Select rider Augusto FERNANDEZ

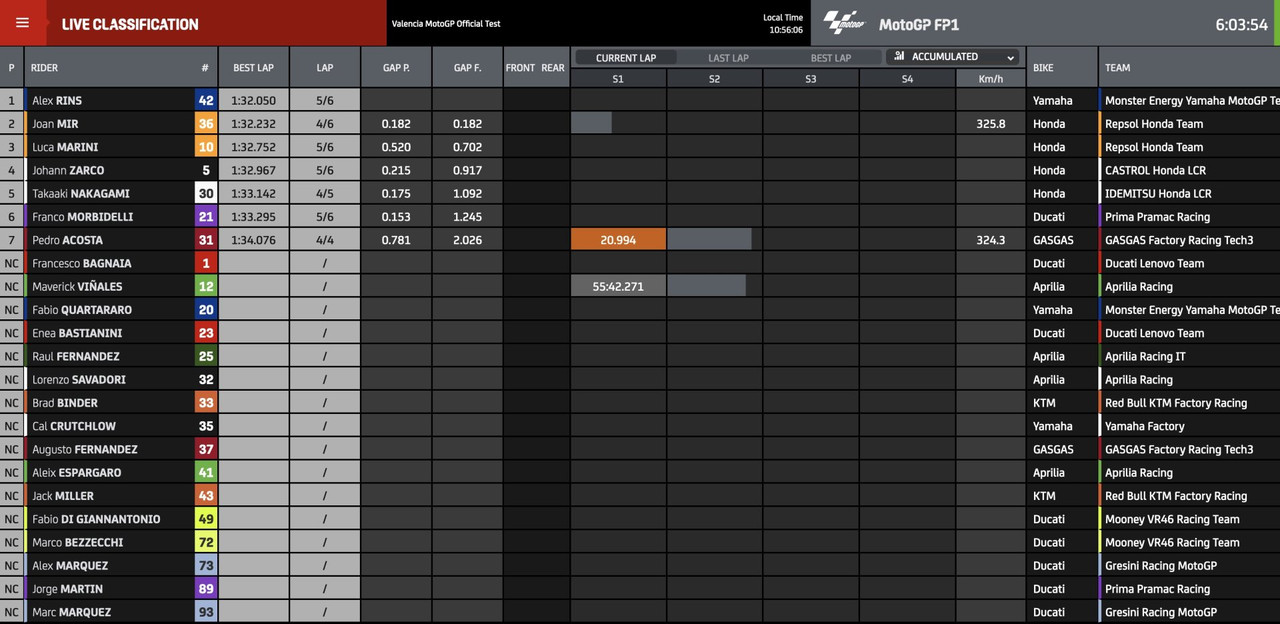tap(85, 450)
